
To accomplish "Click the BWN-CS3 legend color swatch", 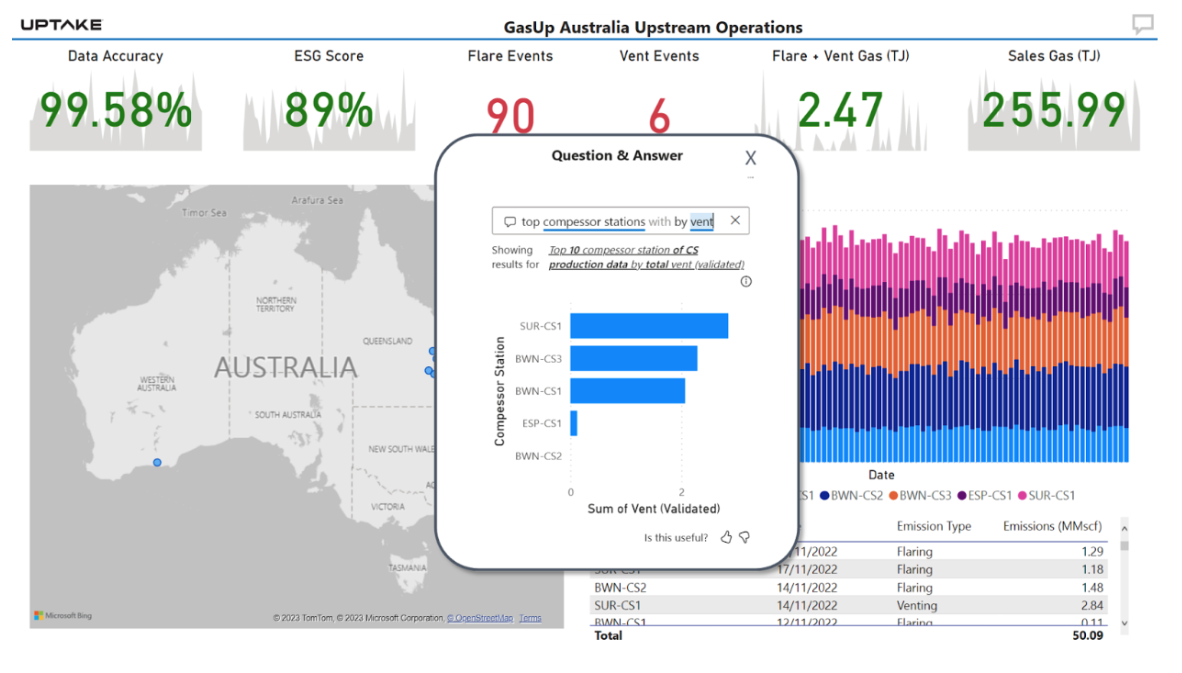I will [893, 496].
